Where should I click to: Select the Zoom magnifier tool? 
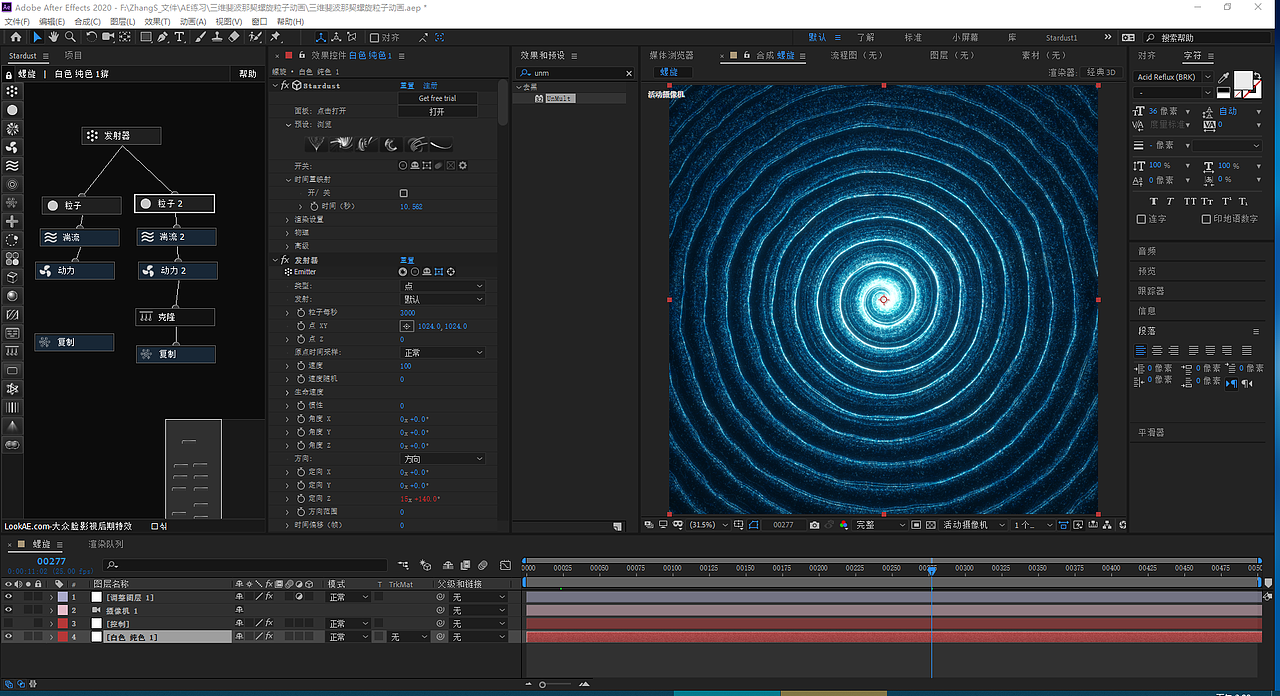point(70,37)
